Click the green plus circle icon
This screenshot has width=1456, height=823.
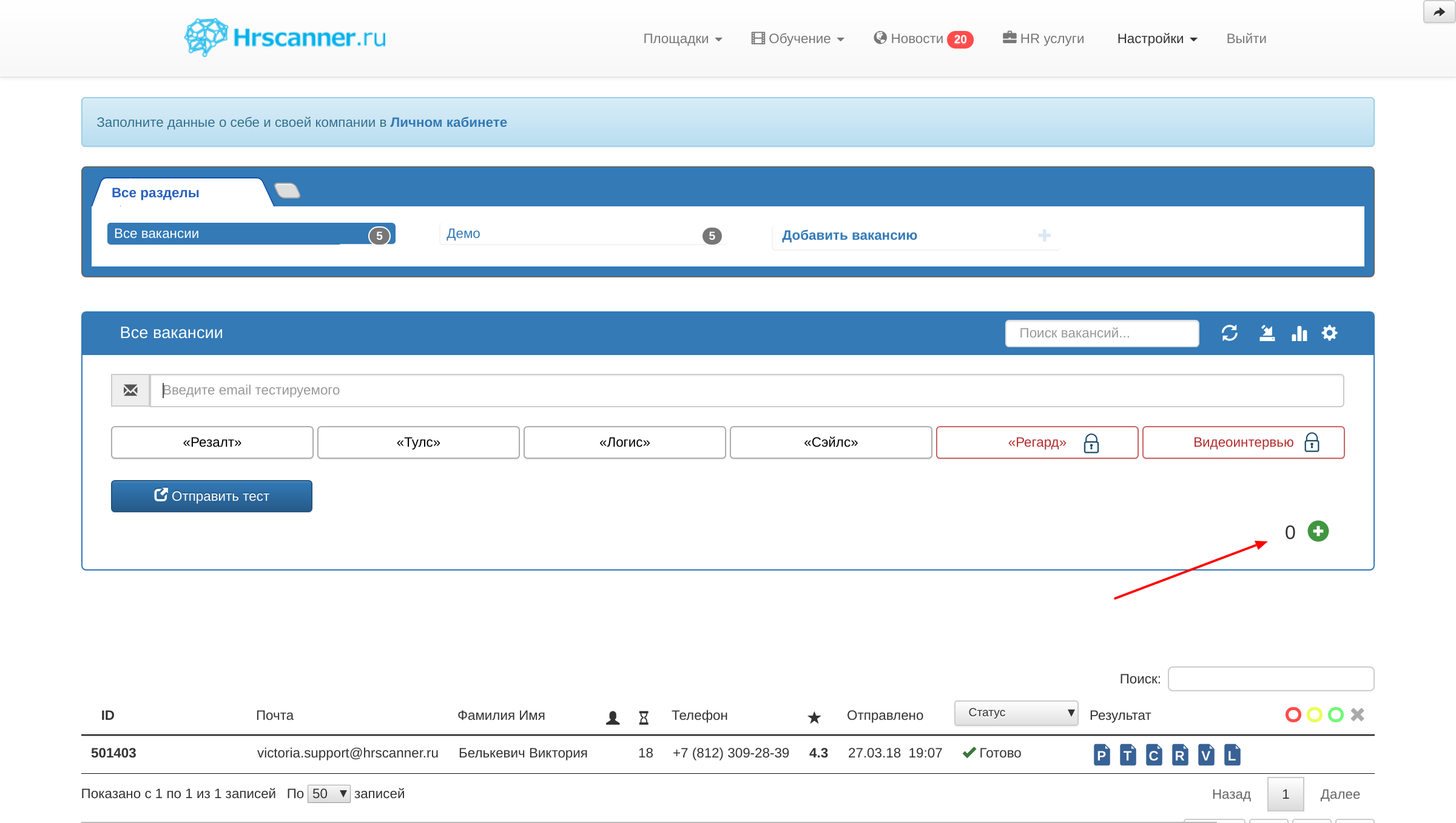[1318, 531]
